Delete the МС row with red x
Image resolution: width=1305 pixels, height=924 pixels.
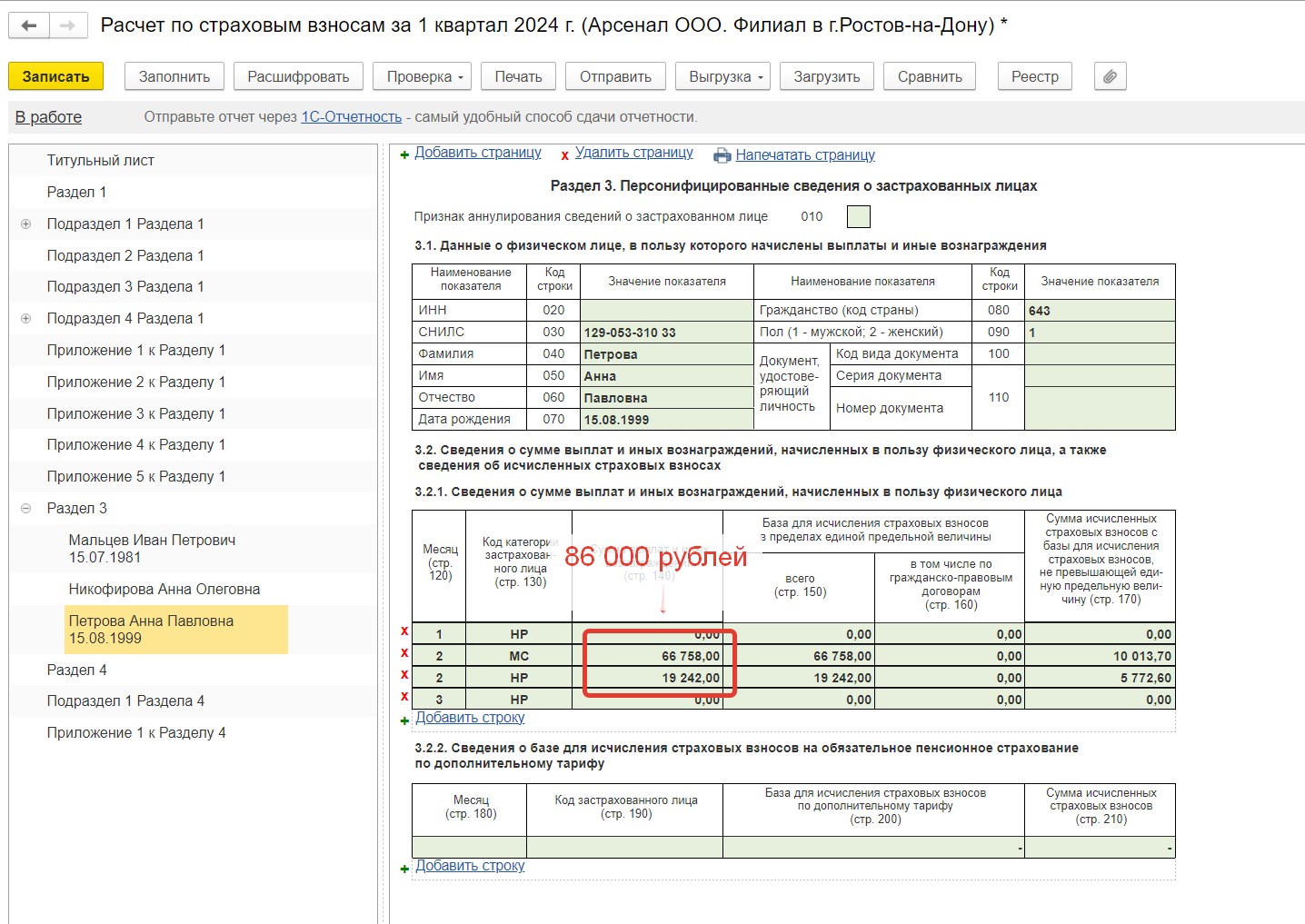click(404, 653)
